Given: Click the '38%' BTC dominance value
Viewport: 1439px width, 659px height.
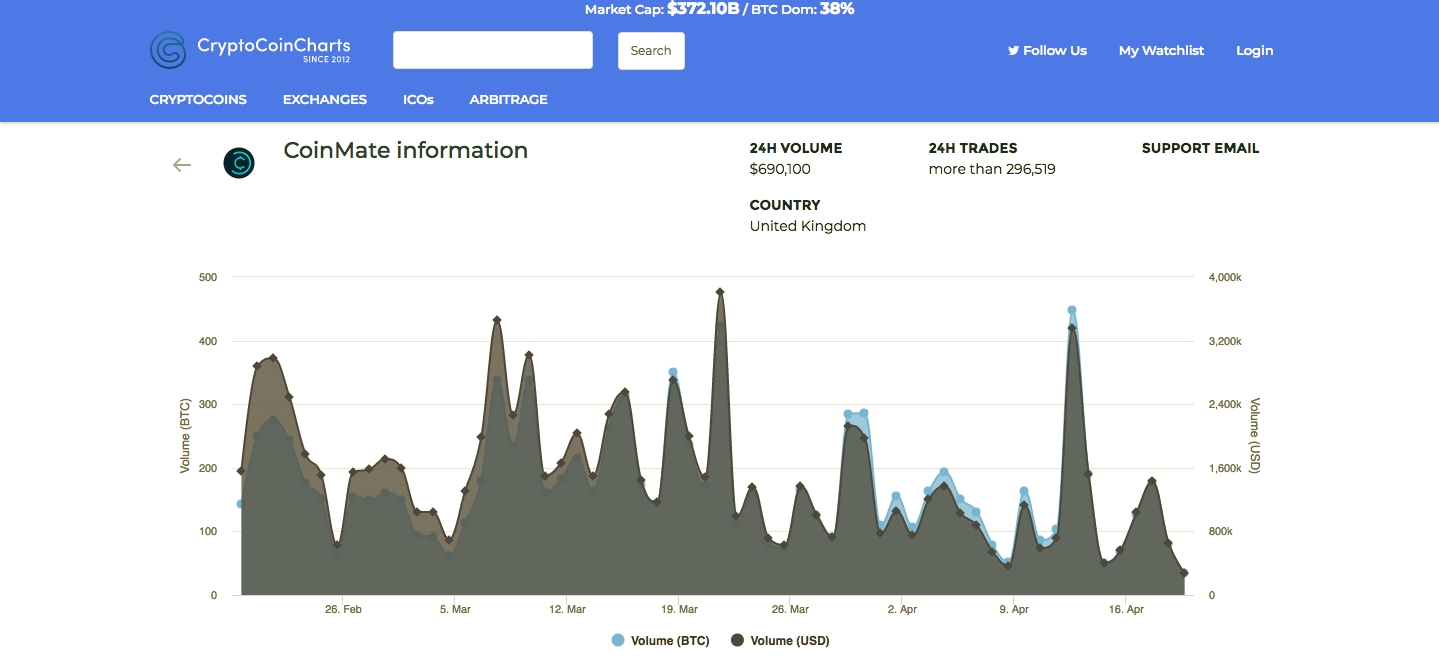Looking at the screenshot, I should point(837,9).
